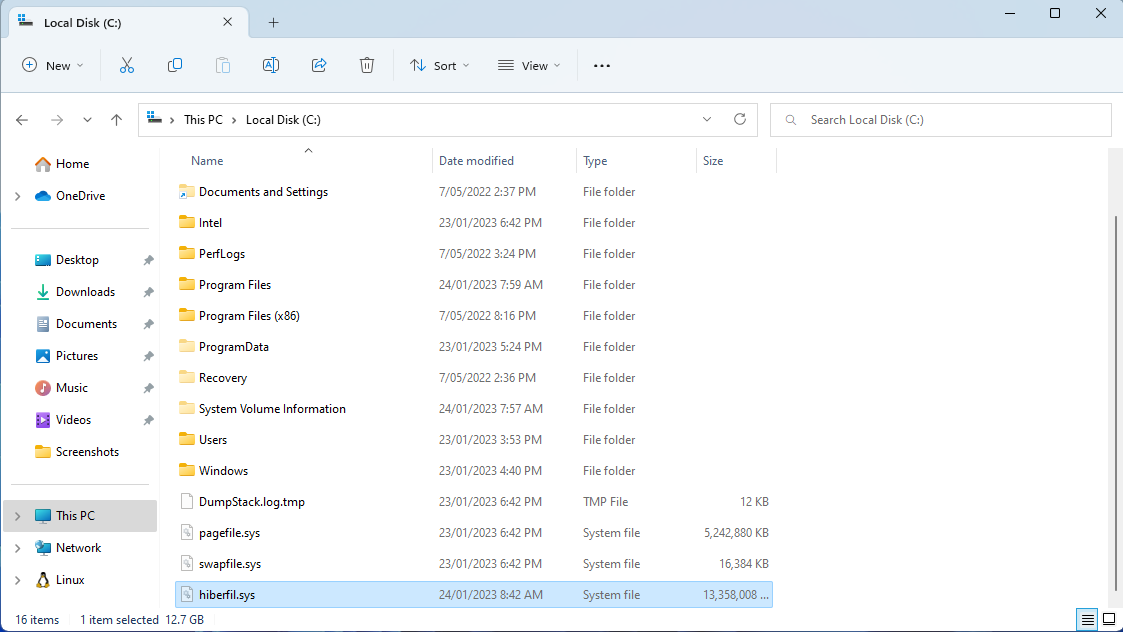Open the New dropdown menu

click(52, 65)
